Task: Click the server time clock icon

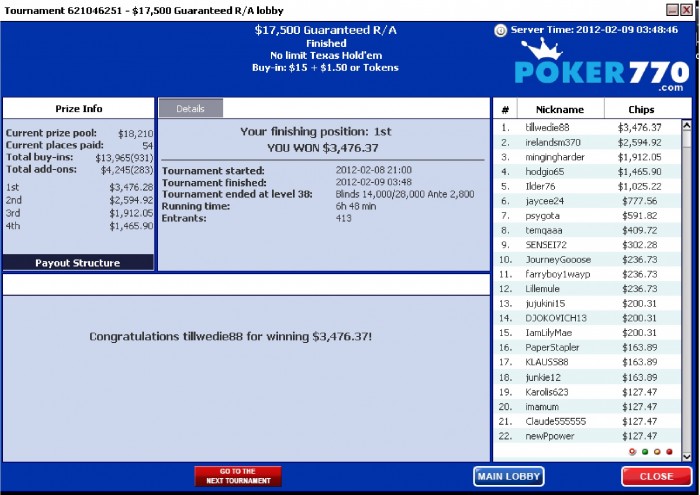Action: pyautogui.click(x=500, y=30)
